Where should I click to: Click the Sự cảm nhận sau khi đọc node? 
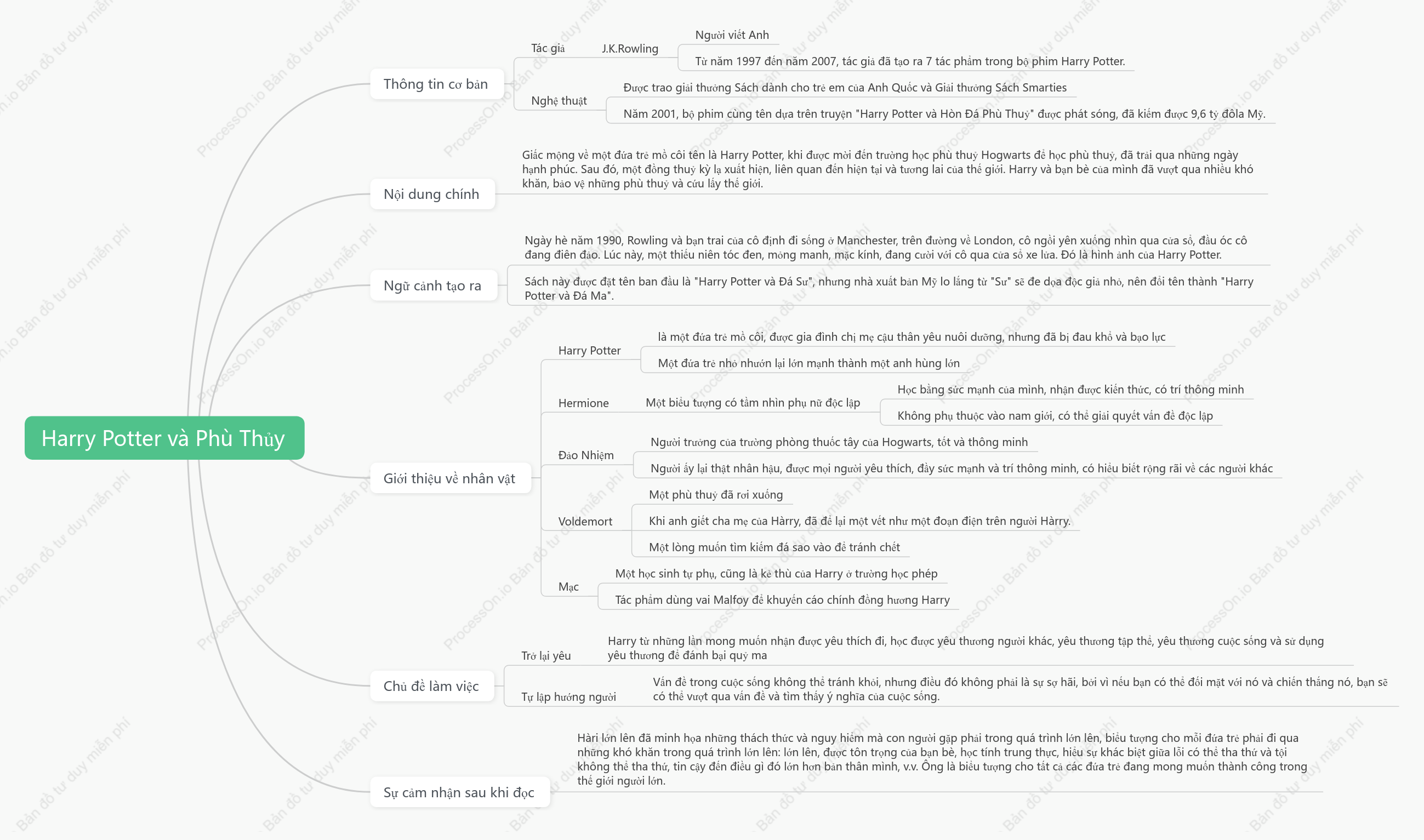pyautogui.click(x=460, y=792)
